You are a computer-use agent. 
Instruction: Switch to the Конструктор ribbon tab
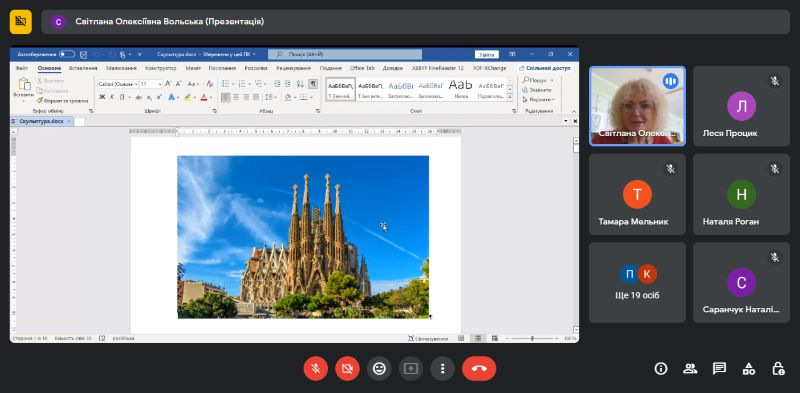160,68
